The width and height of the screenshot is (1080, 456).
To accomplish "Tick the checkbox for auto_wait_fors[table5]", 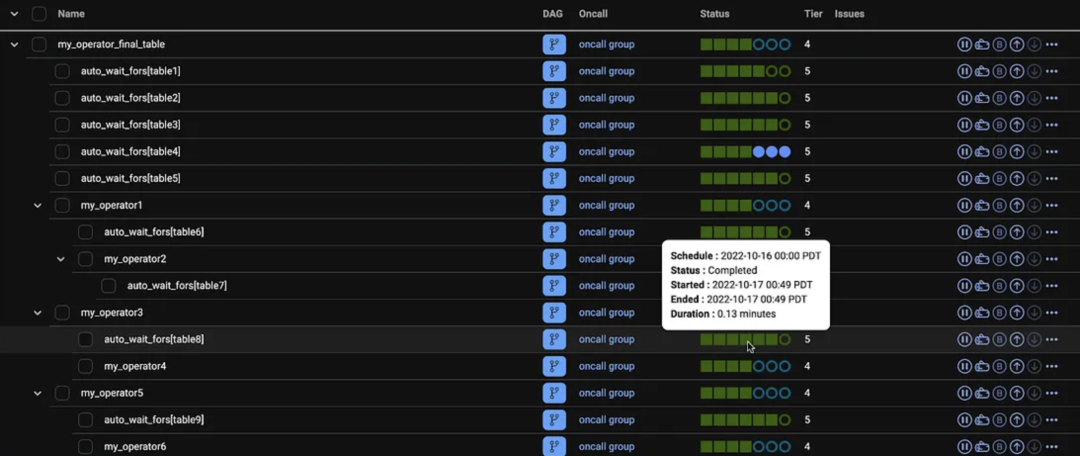I will point(62,179).
